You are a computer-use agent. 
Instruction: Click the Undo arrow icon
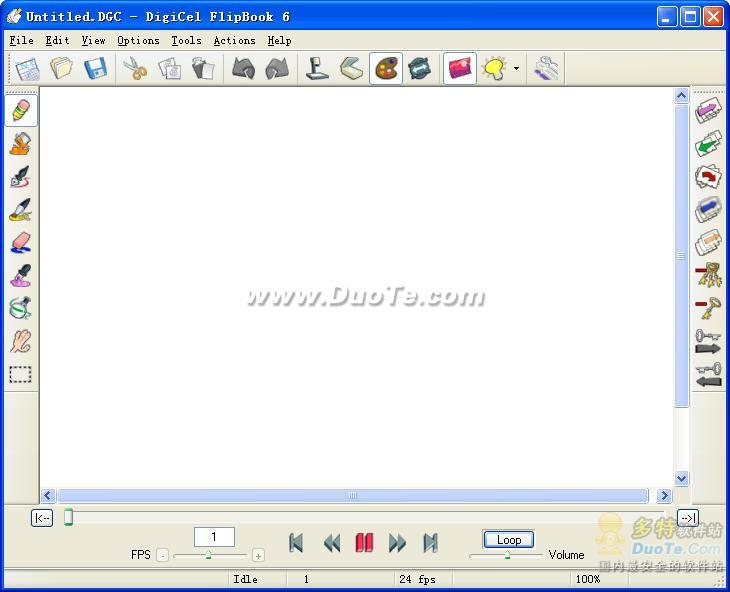pos(243,69)
